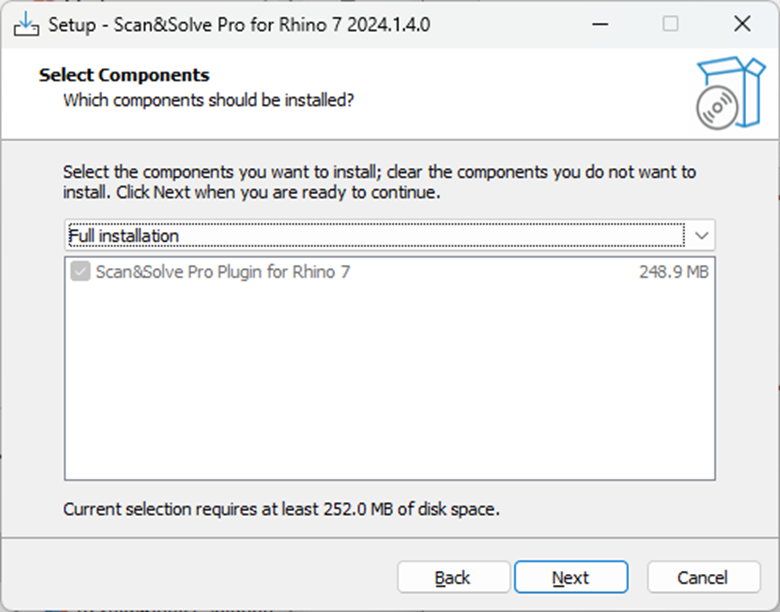Continue with the Next button
780x612 pixels.
click(571, 577)
